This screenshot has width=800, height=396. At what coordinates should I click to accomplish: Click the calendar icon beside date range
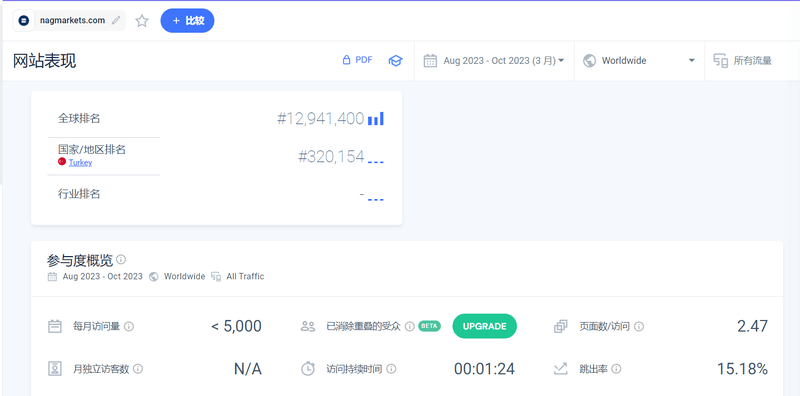(x=430, y=61)
